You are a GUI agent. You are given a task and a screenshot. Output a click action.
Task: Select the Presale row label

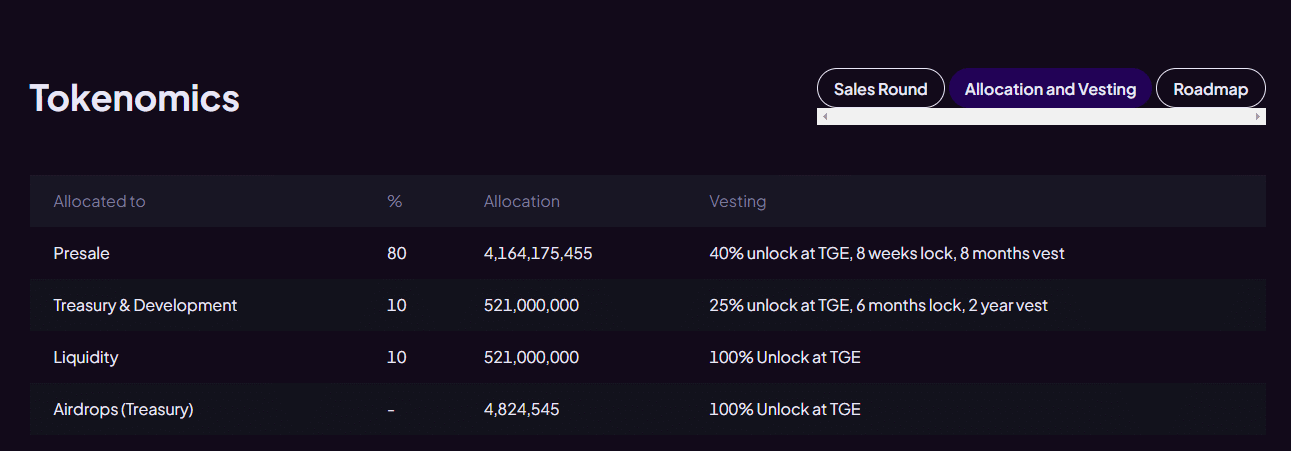[x=81, y=254]
